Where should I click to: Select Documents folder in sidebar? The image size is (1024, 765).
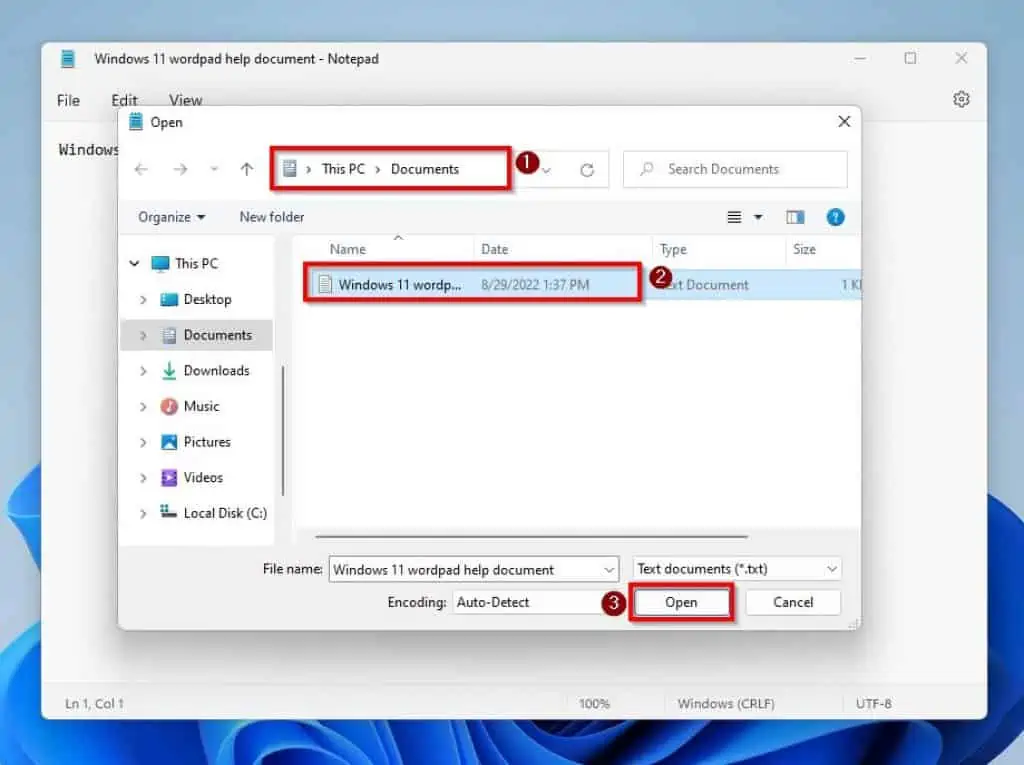coord(217,335)
